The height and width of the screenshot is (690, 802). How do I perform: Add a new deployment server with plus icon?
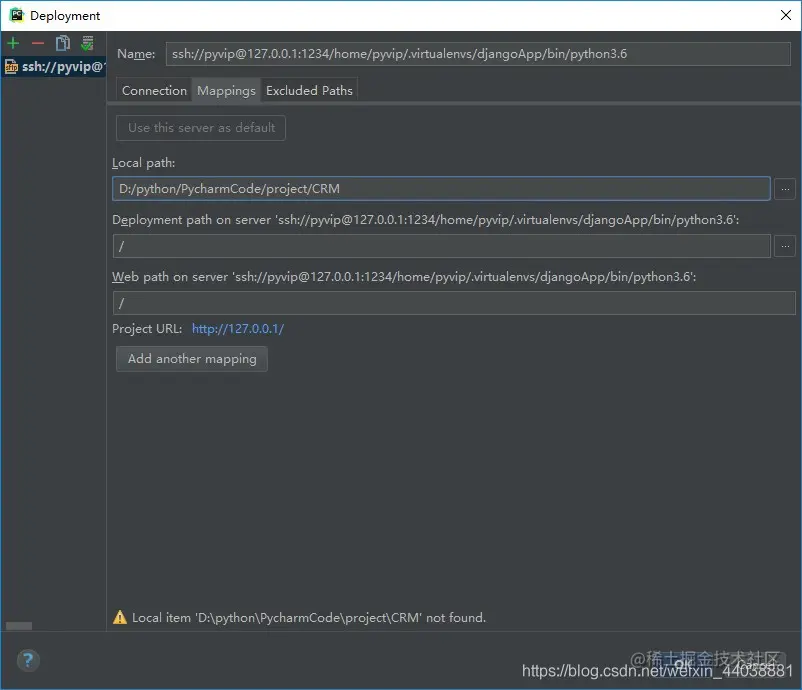coord(13,43)
